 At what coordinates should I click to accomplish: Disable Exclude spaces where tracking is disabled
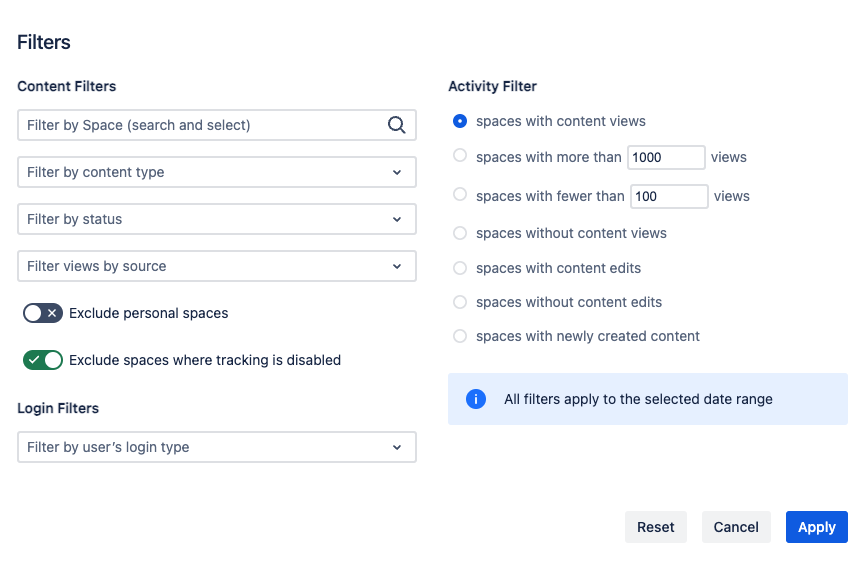click(43, 360)
